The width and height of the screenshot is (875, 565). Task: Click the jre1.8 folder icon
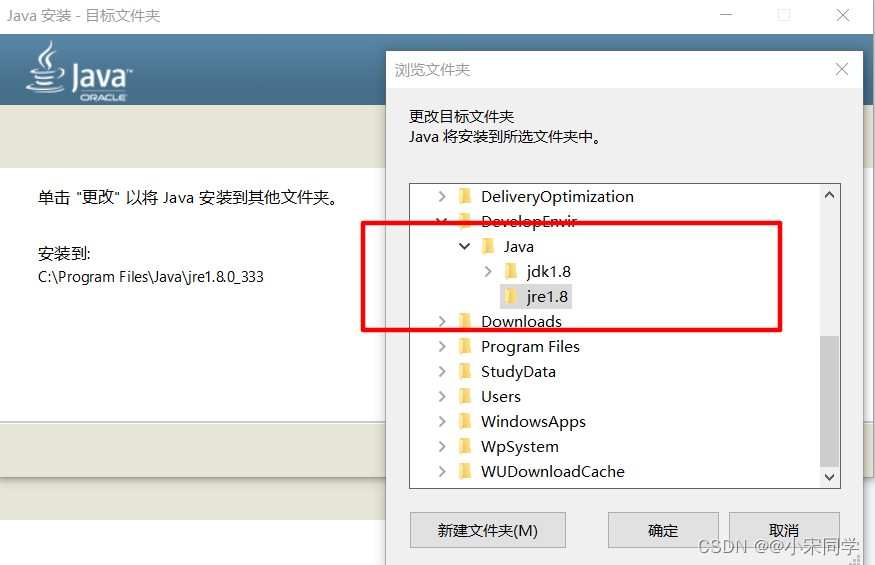511,296
